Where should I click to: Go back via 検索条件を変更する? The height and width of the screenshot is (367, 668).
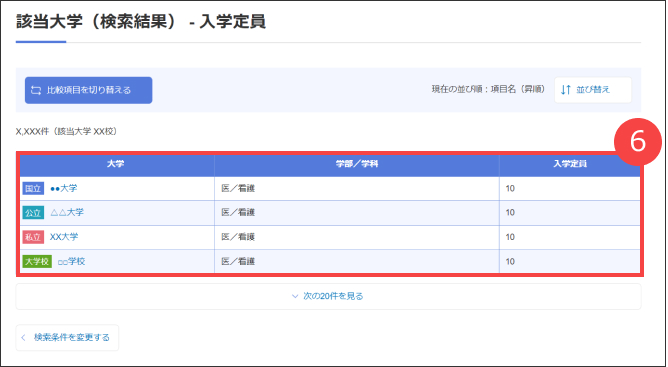pos(67,338)
